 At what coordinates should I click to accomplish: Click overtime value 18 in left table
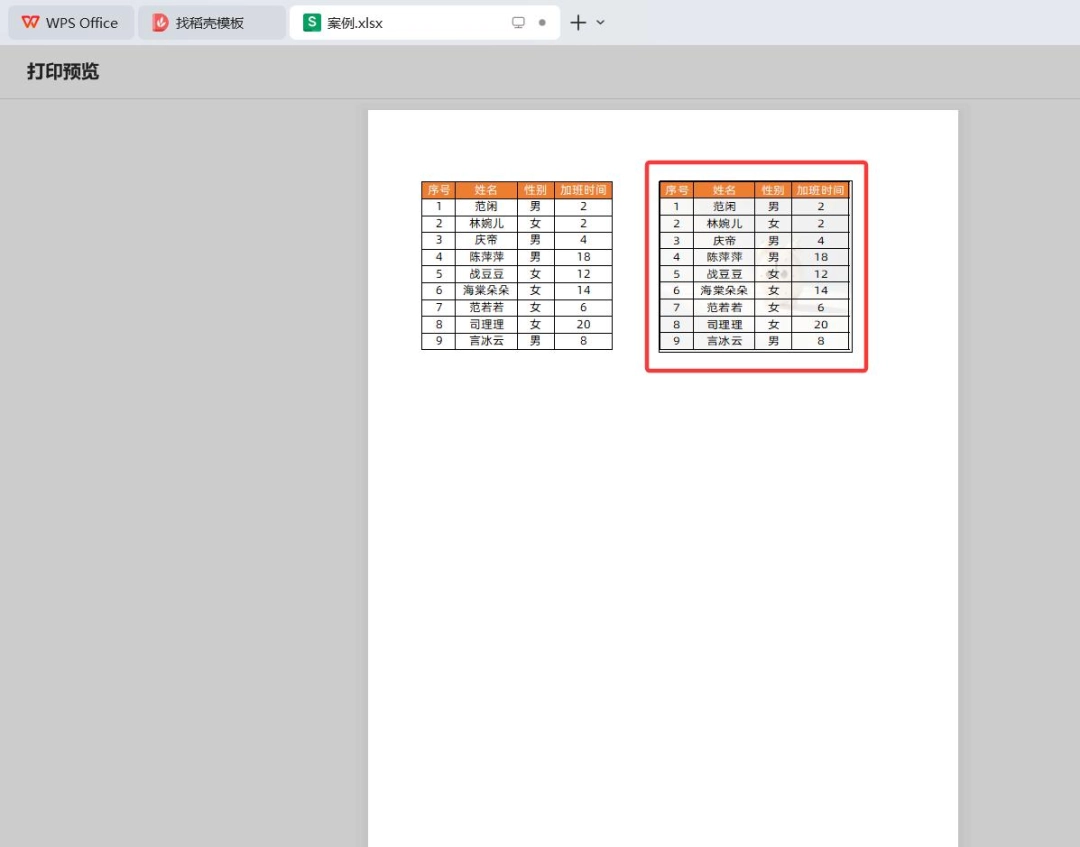coord(583,257)
